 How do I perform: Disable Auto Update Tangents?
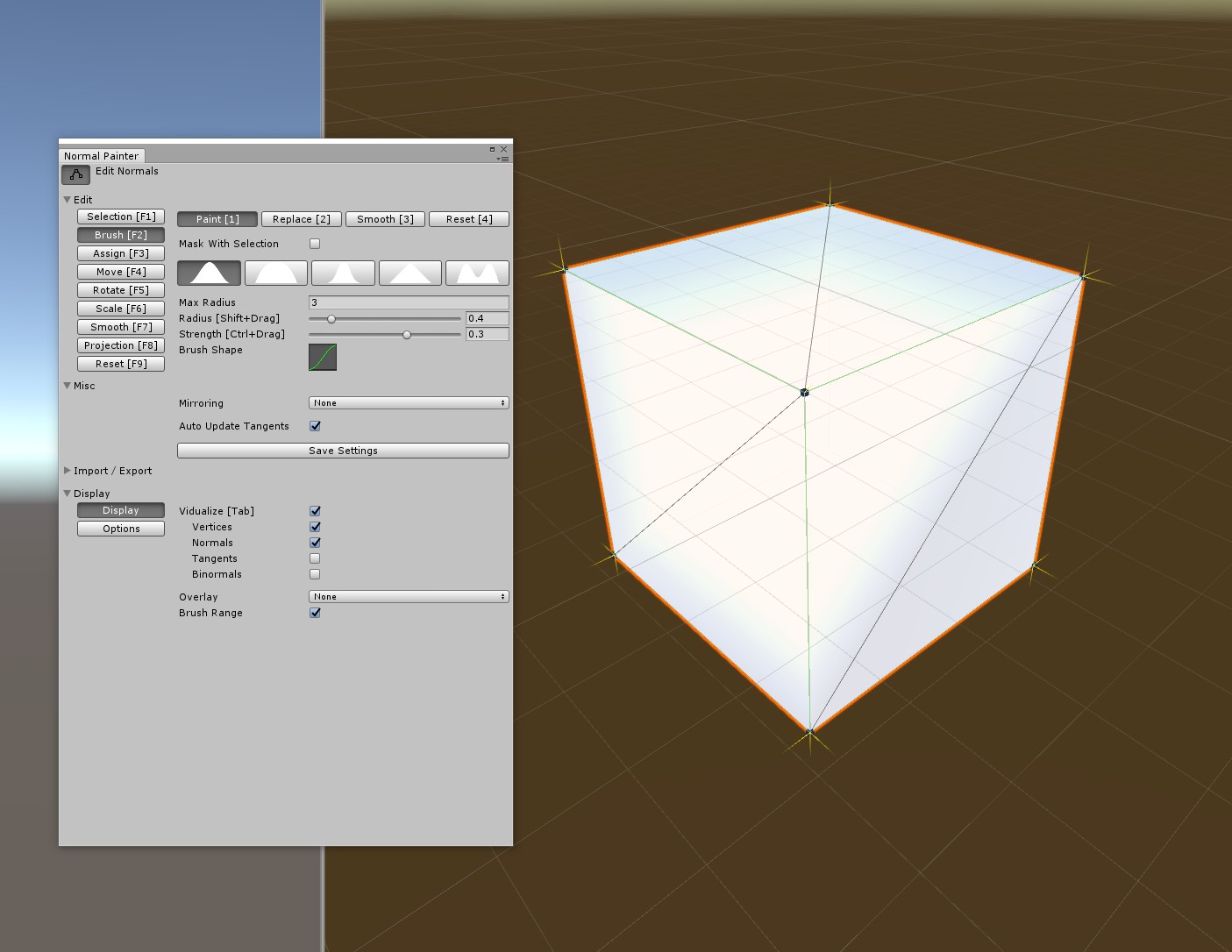click(315, 426)
